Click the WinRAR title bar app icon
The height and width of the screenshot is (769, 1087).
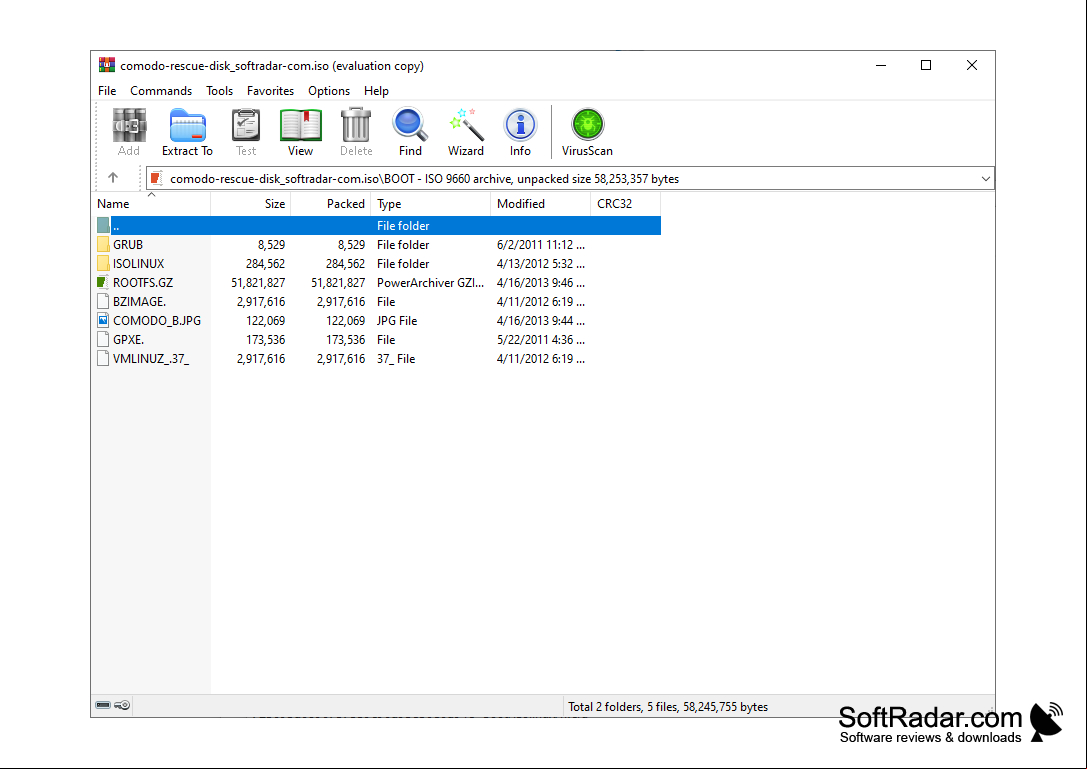[107, 65]
